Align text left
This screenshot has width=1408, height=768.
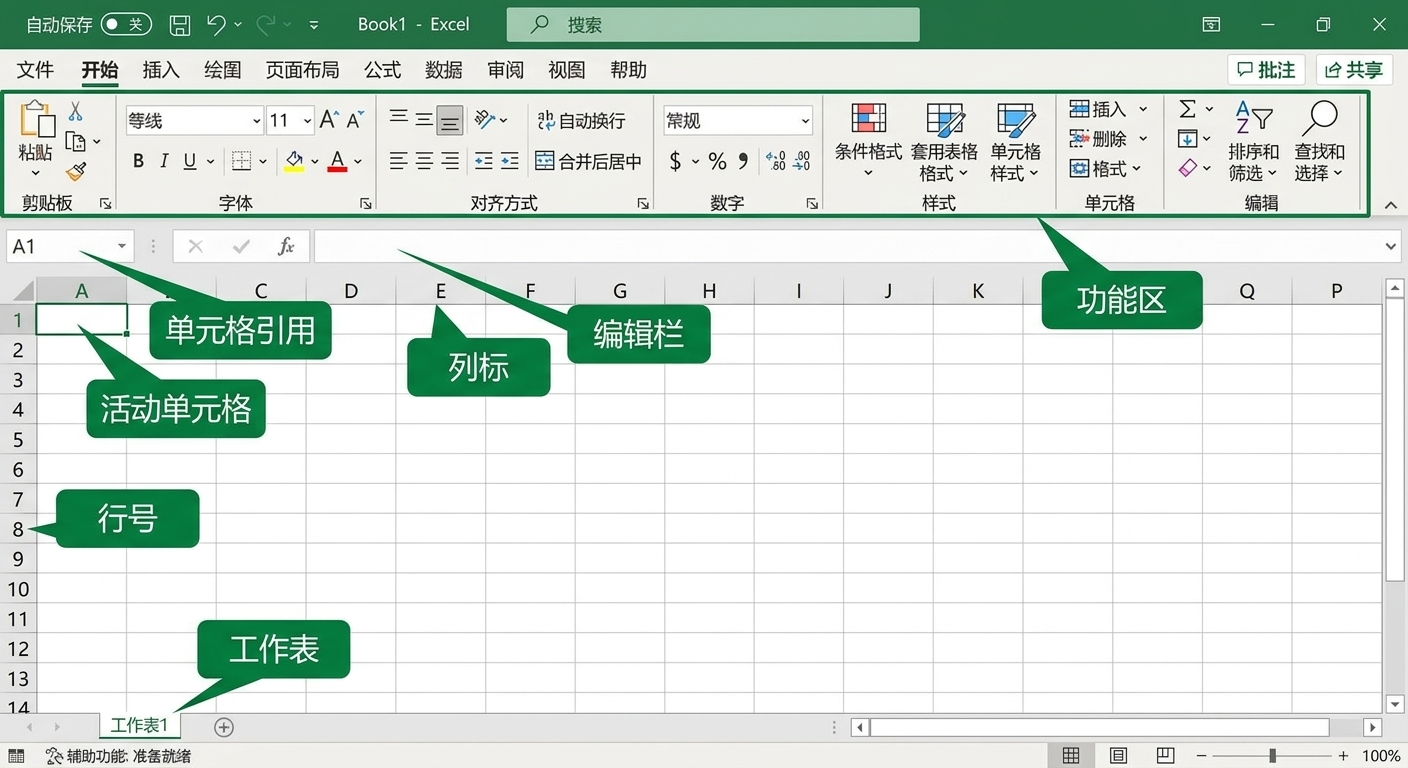(x=398, y=161)
